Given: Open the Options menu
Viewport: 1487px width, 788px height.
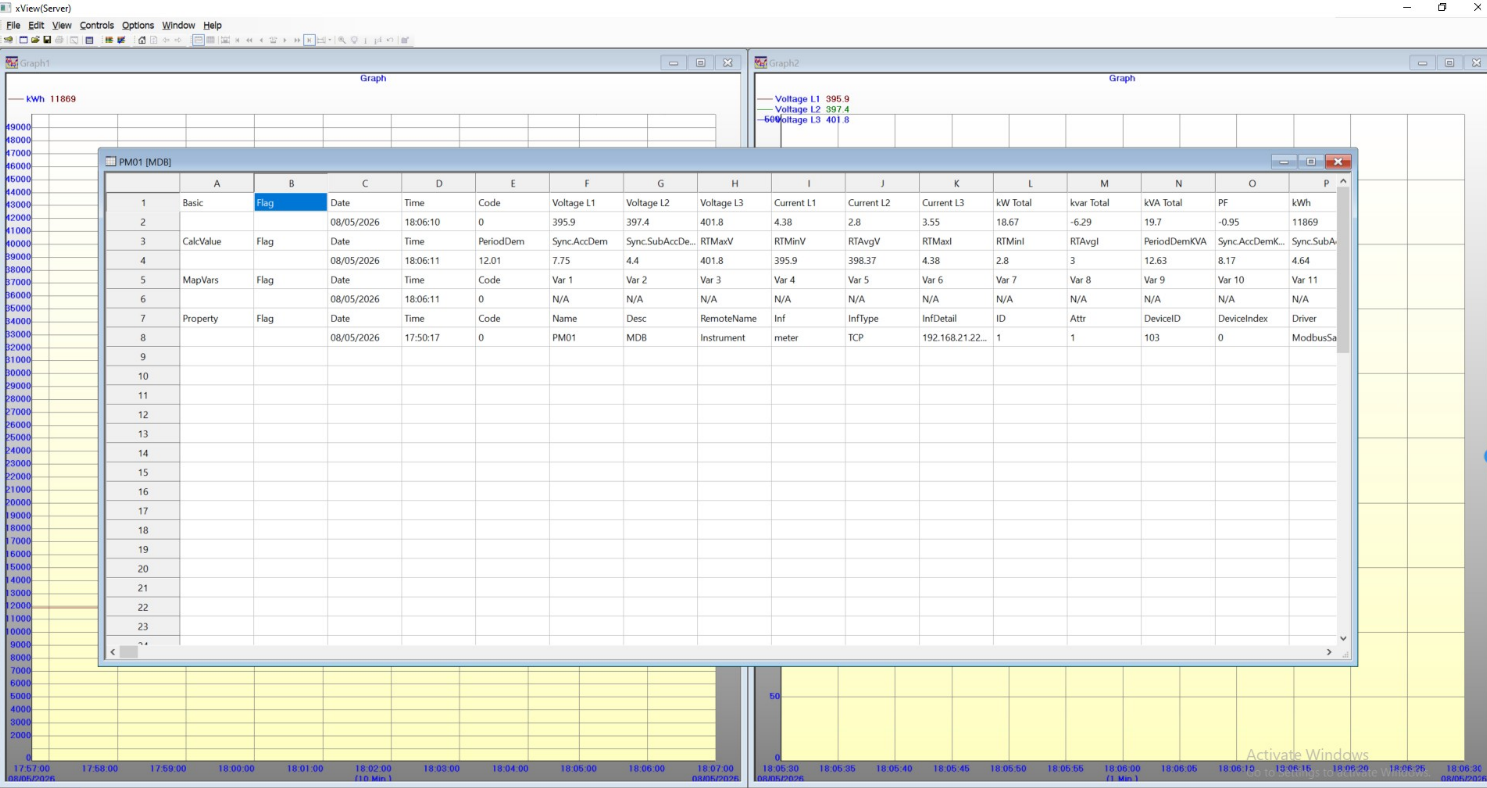Looking at the screenshot, I should tap(138, 25).
